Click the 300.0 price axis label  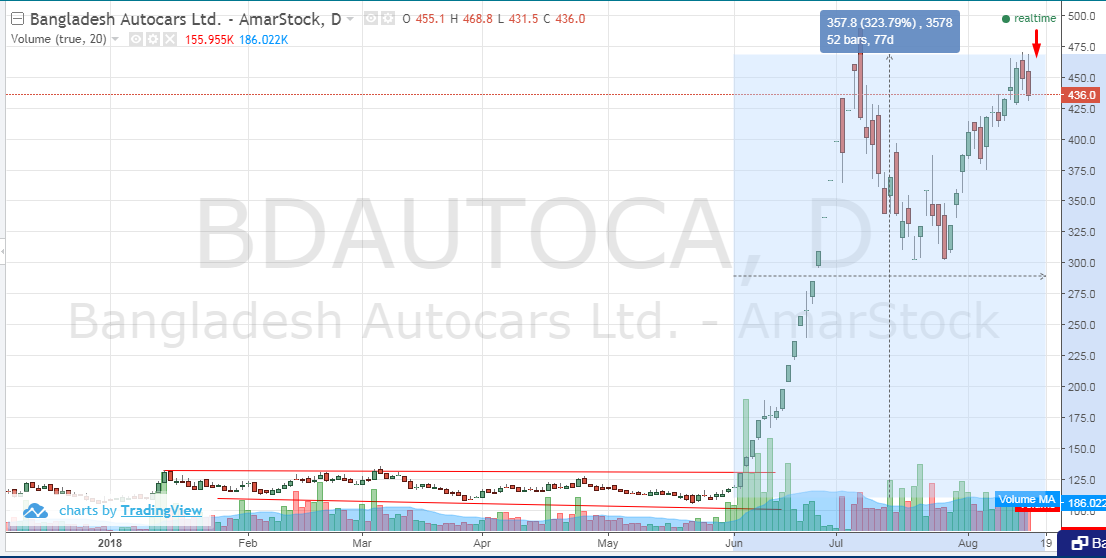pos(1081,263)
